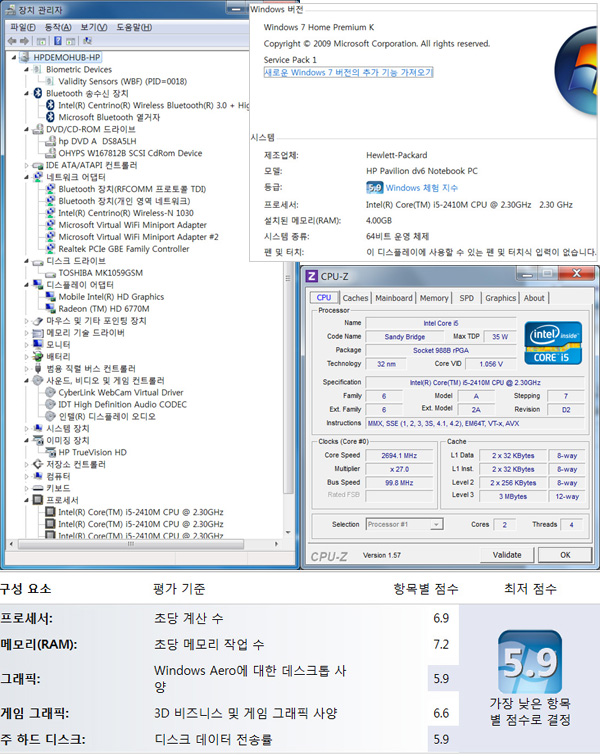Image resolution: width=600 pixels, height=756 pixels.
Task: Toggle the console tree show/hide toolbar icon
Action: pos(41,41)
